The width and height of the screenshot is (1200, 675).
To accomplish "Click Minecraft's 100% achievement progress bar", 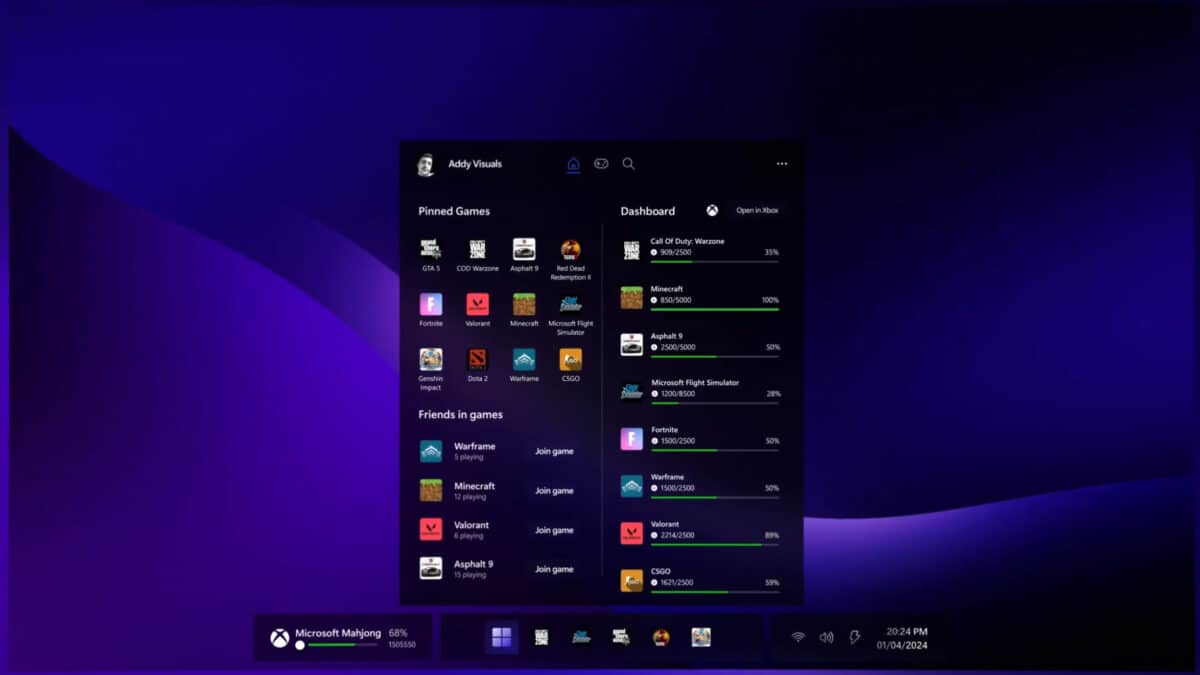I will tap(716, 311).
